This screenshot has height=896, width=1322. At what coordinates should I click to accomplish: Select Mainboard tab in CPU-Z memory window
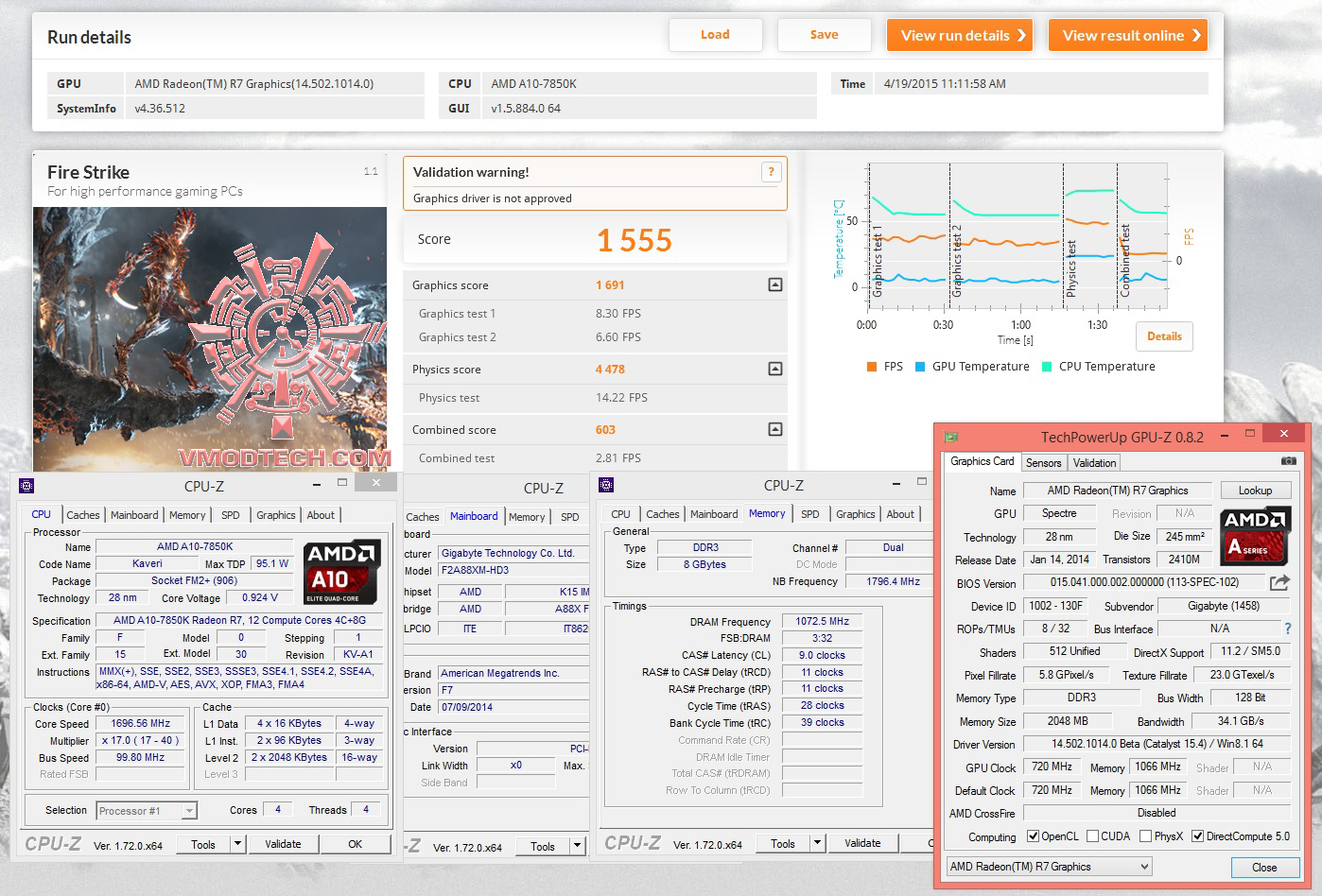coord(714,514)
